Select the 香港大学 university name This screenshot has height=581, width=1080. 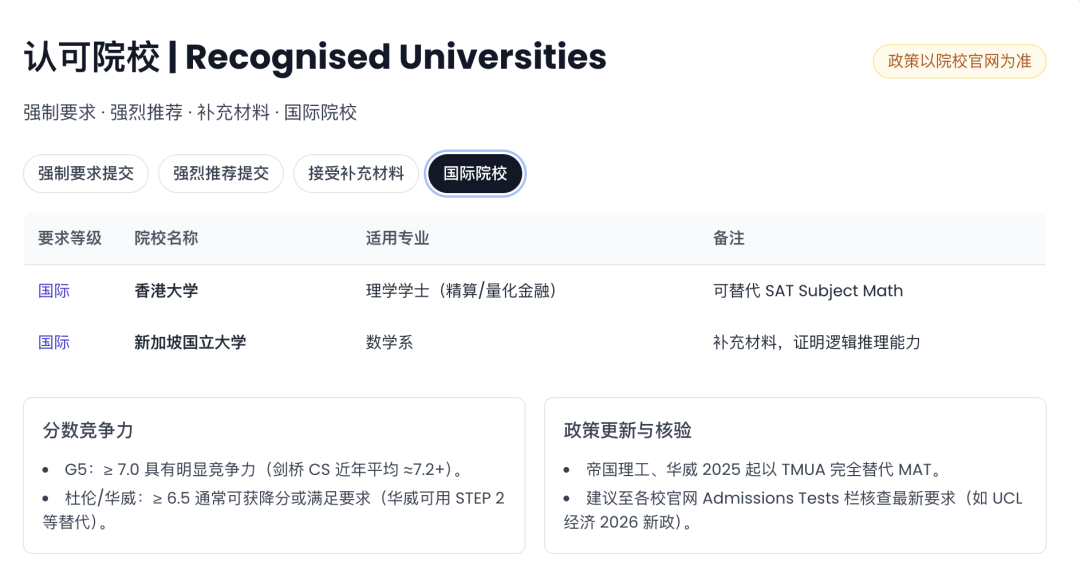(x=166, y=290)
